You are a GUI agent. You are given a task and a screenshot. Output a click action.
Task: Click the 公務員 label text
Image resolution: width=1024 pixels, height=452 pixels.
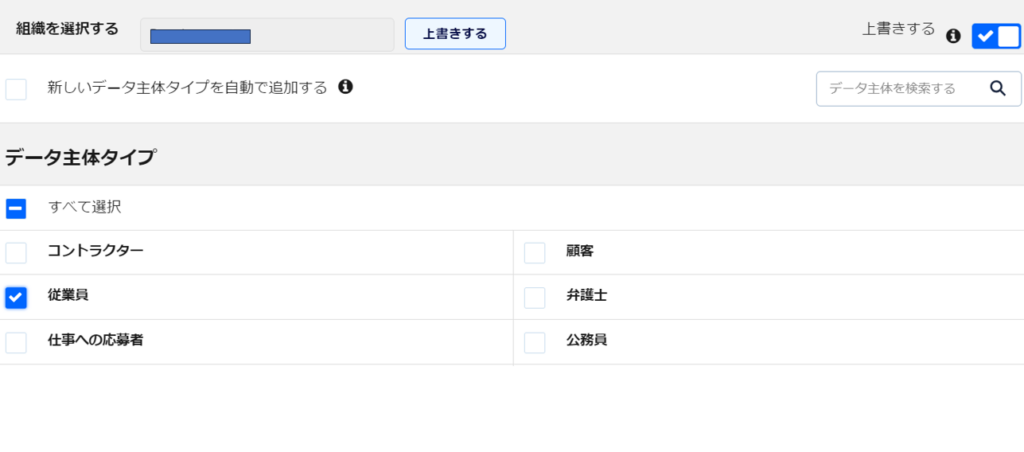pyautogui.click(x=586, y=340)
